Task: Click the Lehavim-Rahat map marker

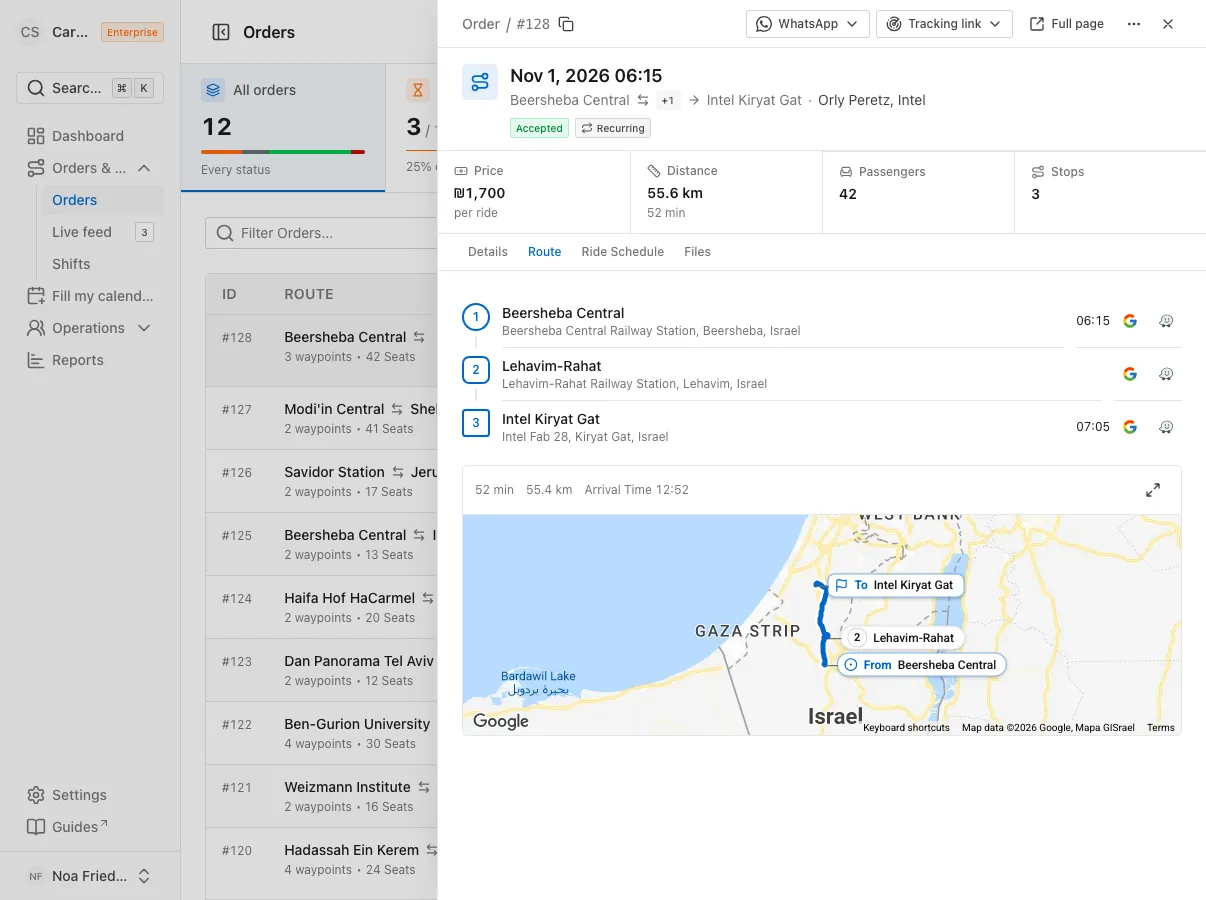Action: tap(904, 638)
